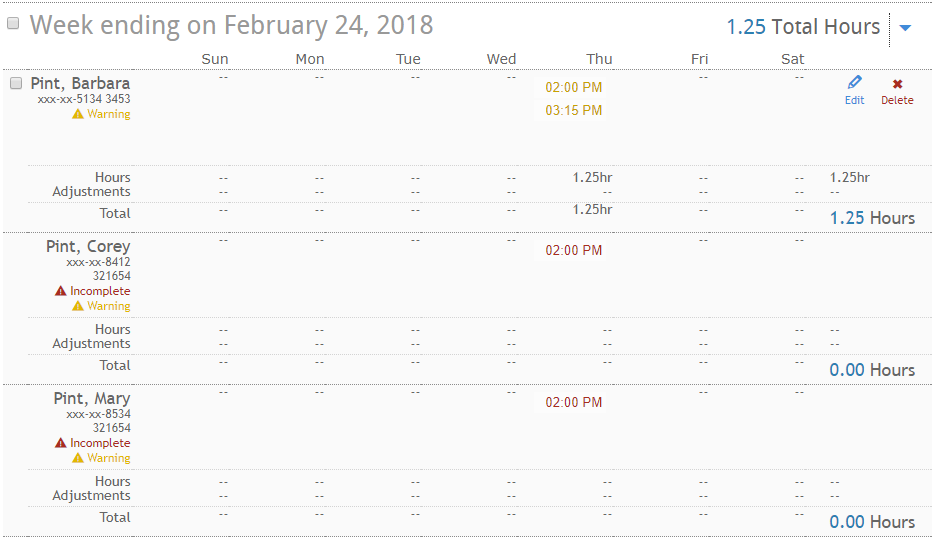Click the Pint, Corey employee name
943x537 pixels.
coord(88,246)
